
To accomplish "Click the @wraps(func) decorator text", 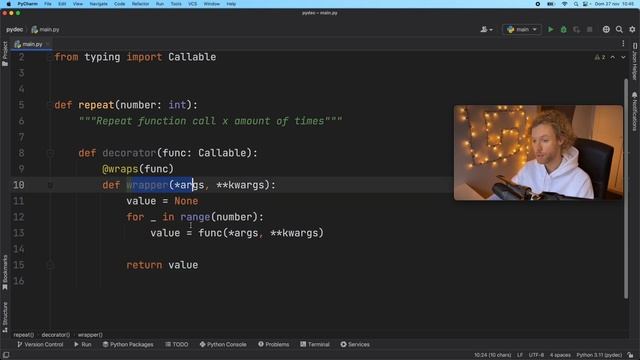I will [x=138, y=169].
